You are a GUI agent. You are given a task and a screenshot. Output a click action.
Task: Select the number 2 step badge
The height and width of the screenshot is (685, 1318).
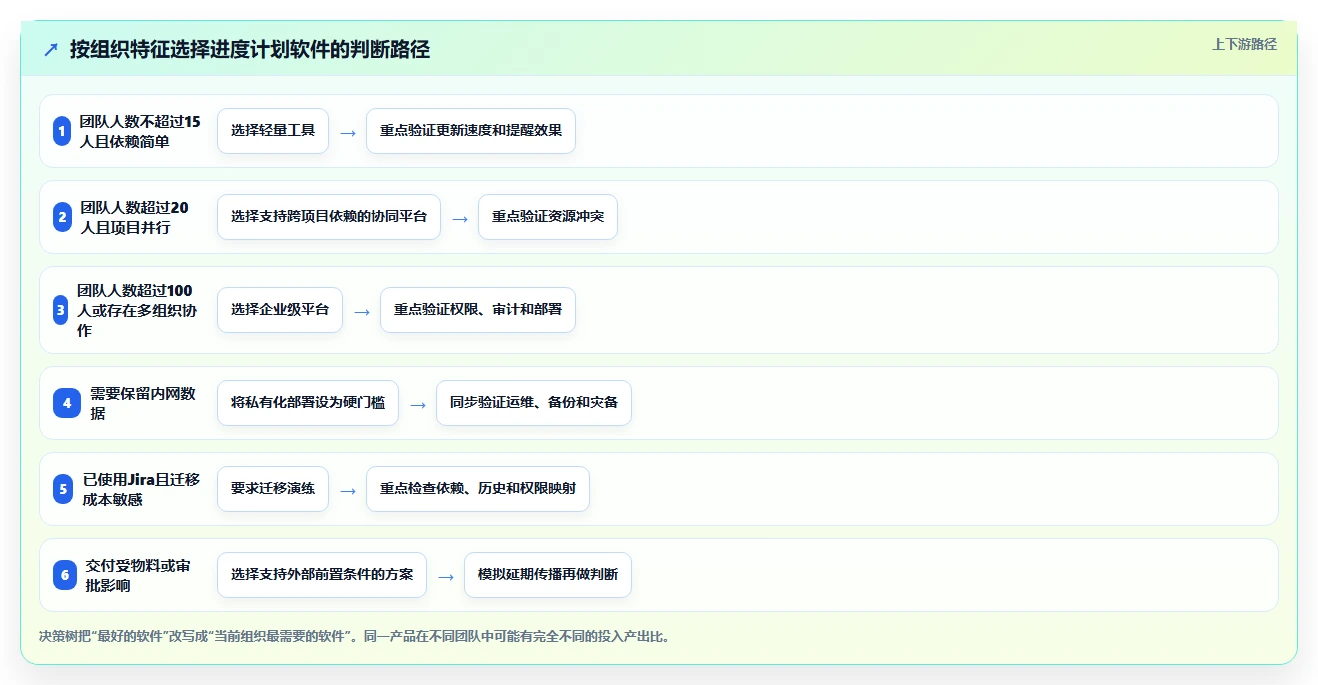[62, 217]
